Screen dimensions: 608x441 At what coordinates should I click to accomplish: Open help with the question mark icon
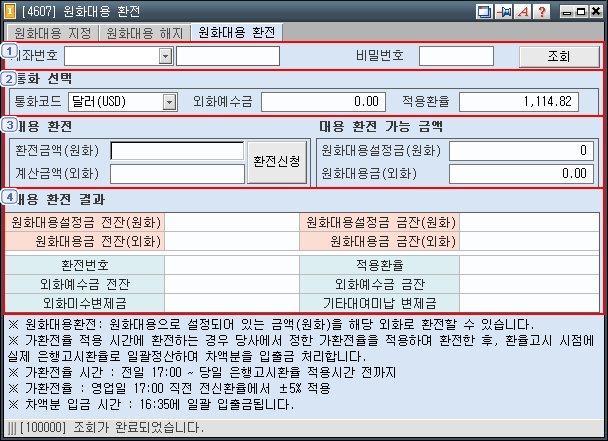542,12
